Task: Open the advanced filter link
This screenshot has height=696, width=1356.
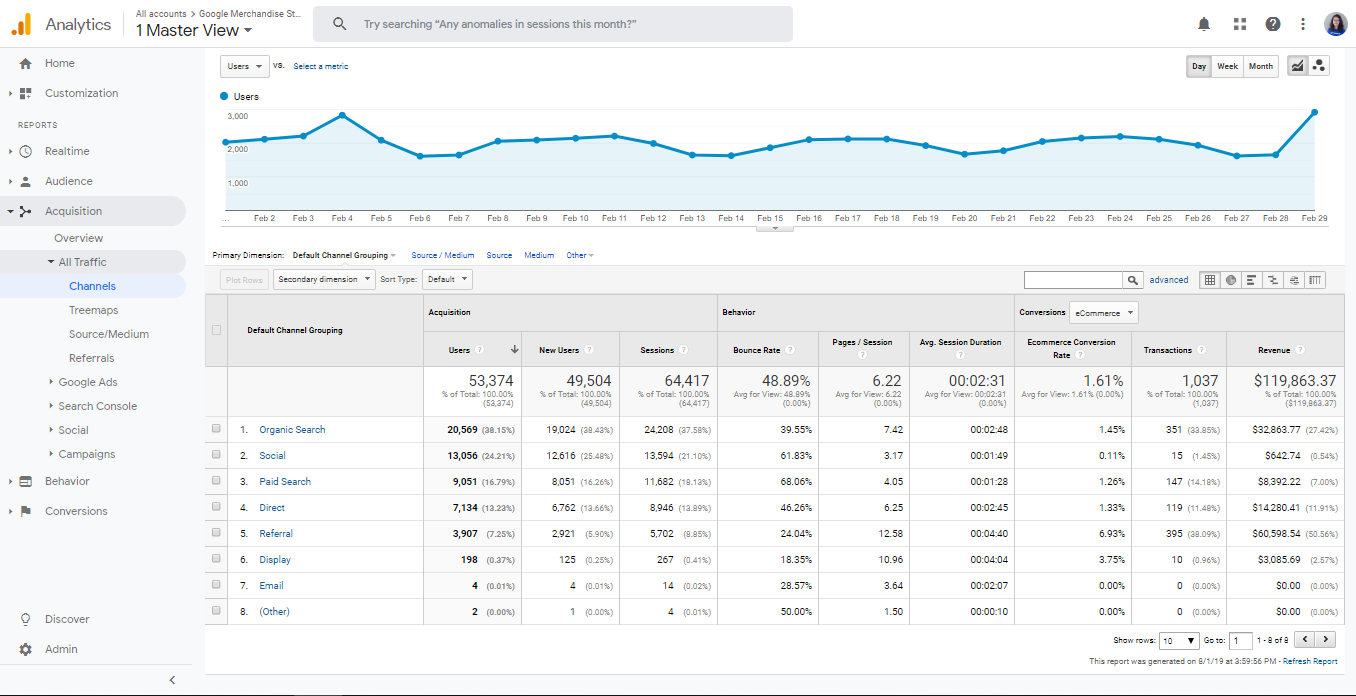Action: 1169,280
